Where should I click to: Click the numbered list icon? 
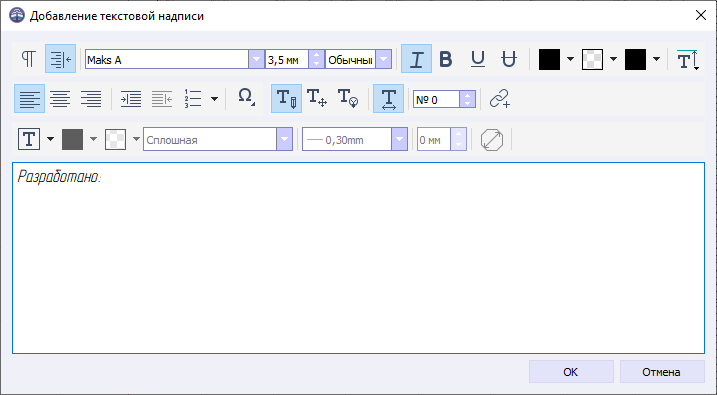(193, 98)
